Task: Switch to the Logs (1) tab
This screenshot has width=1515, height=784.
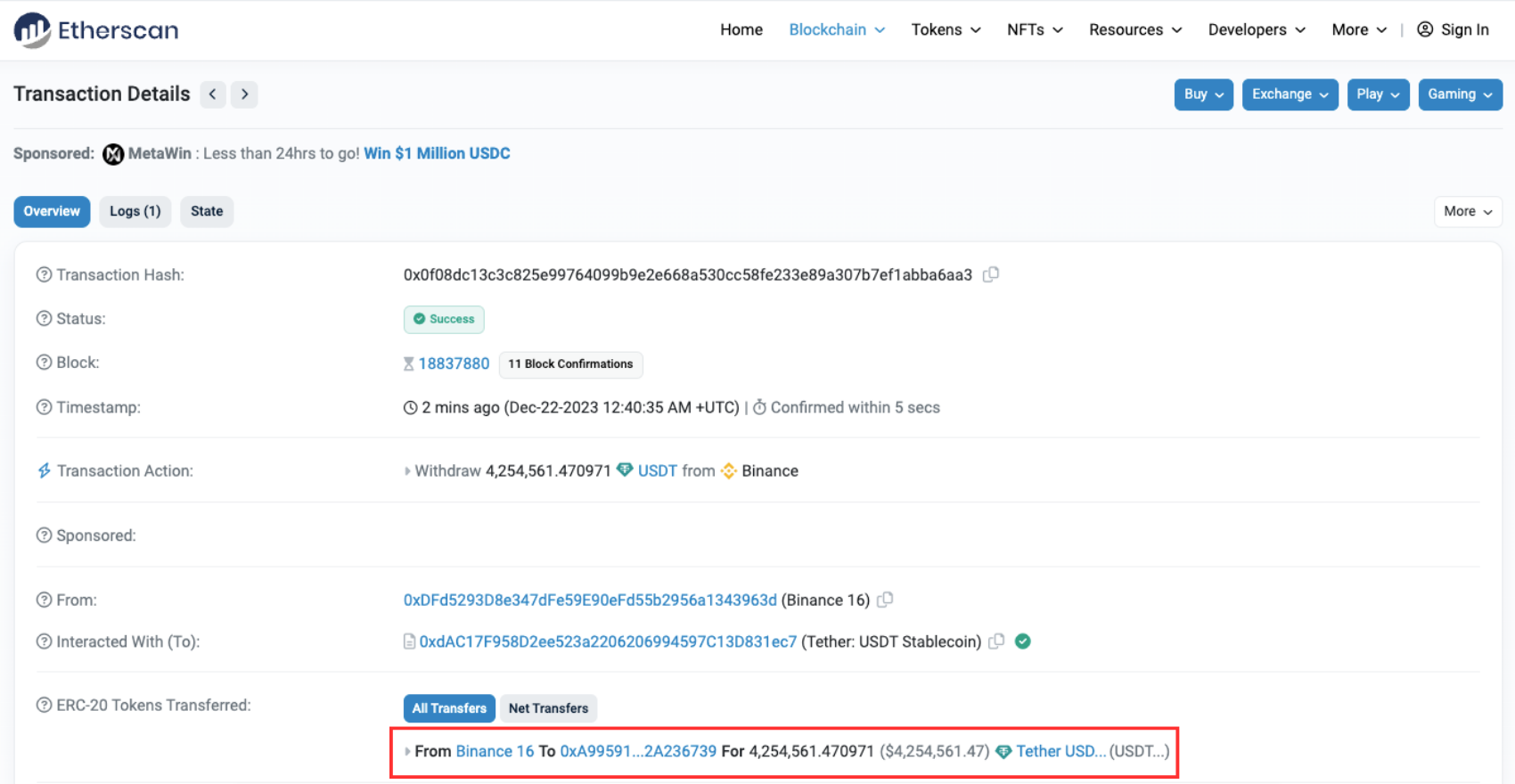Action: pyautogui.click(x=135, y=211)
